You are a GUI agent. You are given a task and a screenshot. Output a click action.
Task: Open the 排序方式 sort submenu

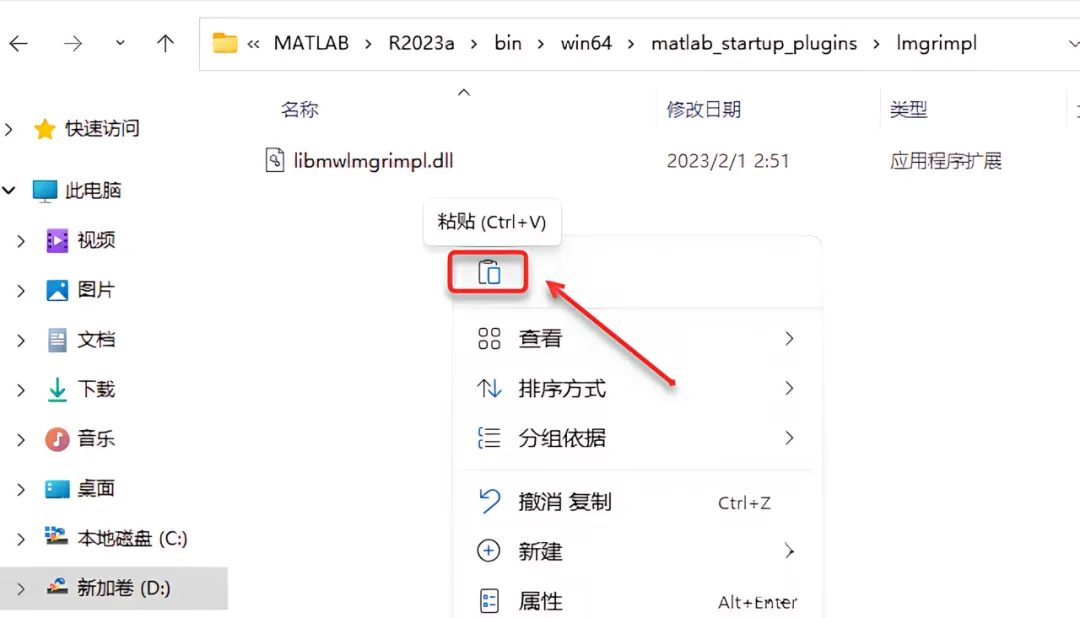tap(636, 389)
